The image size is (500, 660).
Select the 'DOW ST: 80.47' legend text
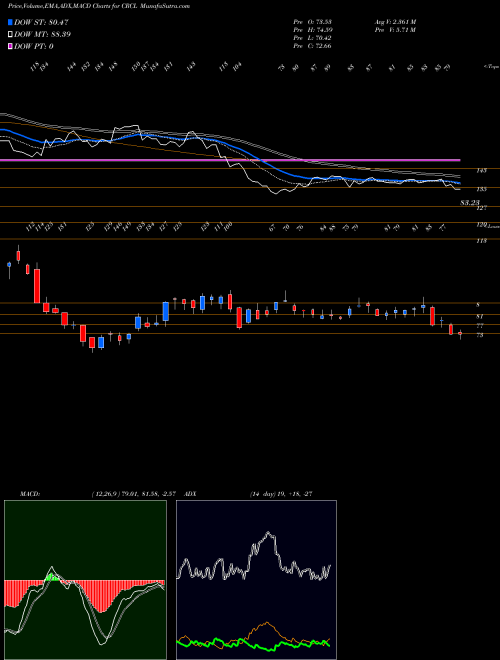[42, 22]
